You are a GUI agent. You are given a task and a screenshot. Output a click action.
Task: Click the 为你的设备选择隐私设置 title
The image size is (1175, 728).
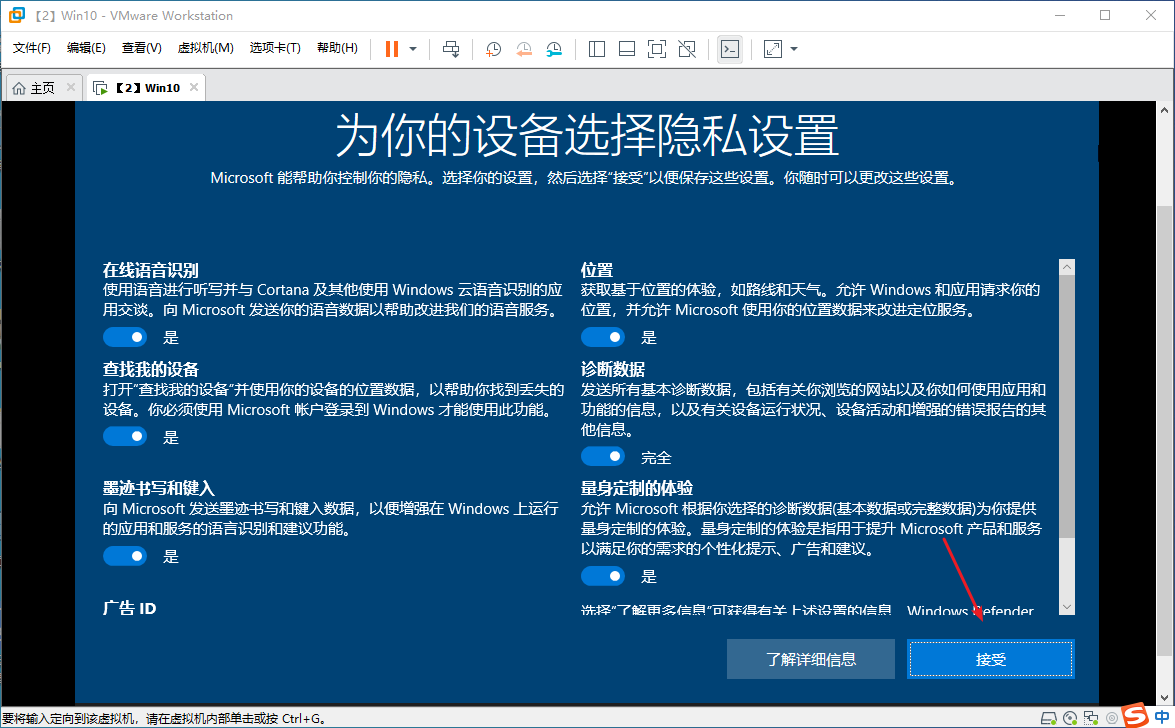(x=587, y=136)
